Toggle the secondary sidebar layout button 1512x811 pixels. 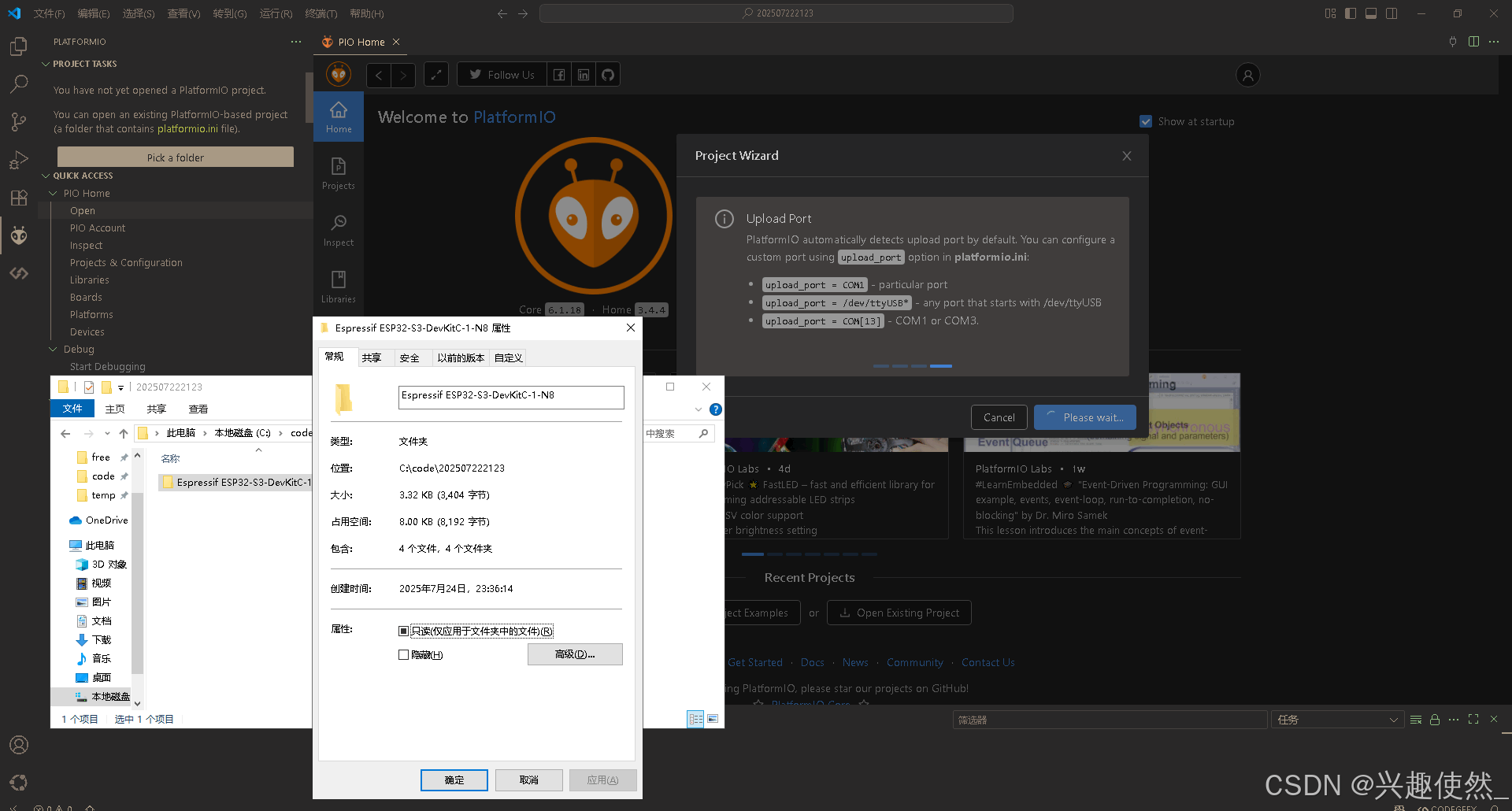1392,13
